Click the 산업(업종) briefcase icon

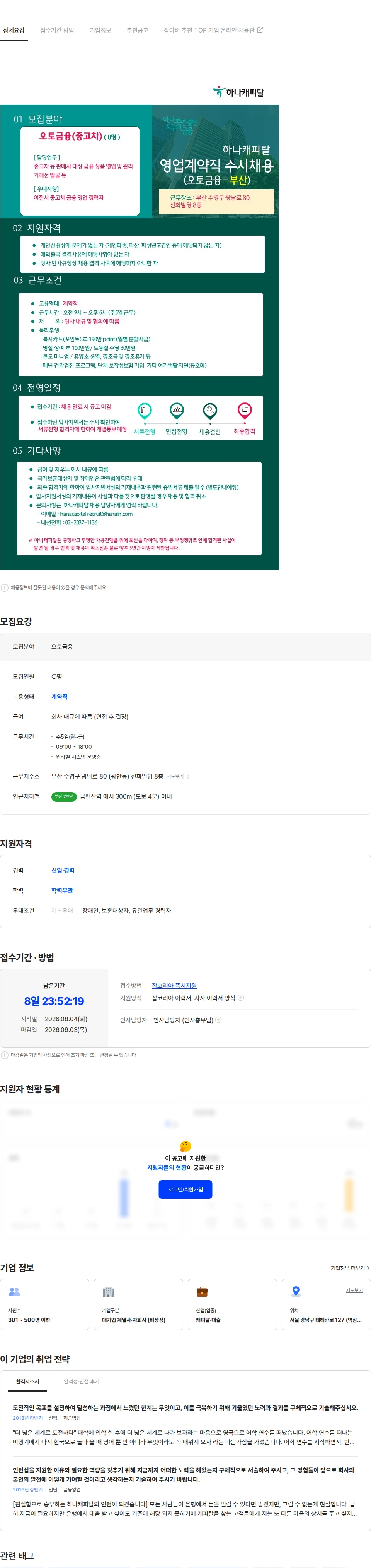[x=202, y=1292]
